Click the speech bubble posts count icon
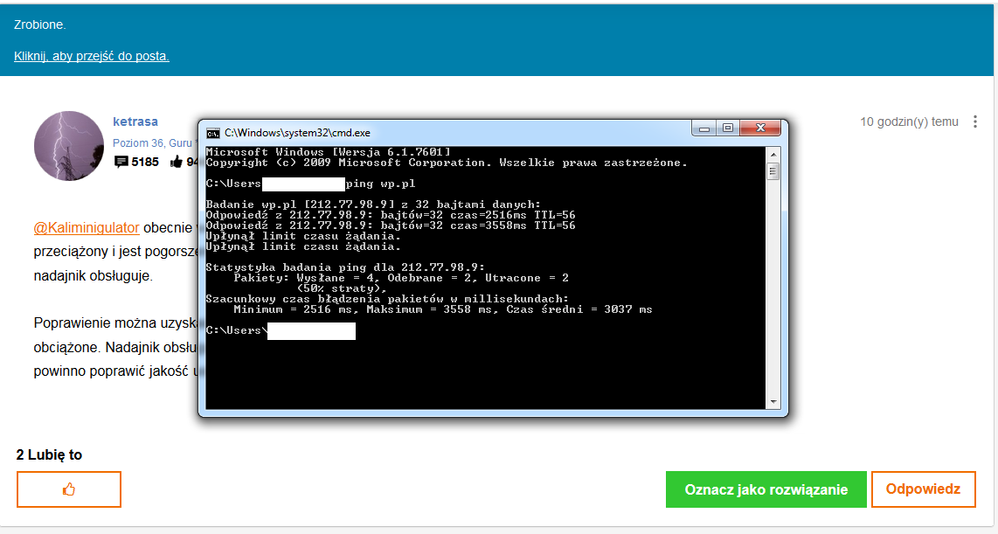The height and width of the screenshot is (534, 998). [121, 162]
